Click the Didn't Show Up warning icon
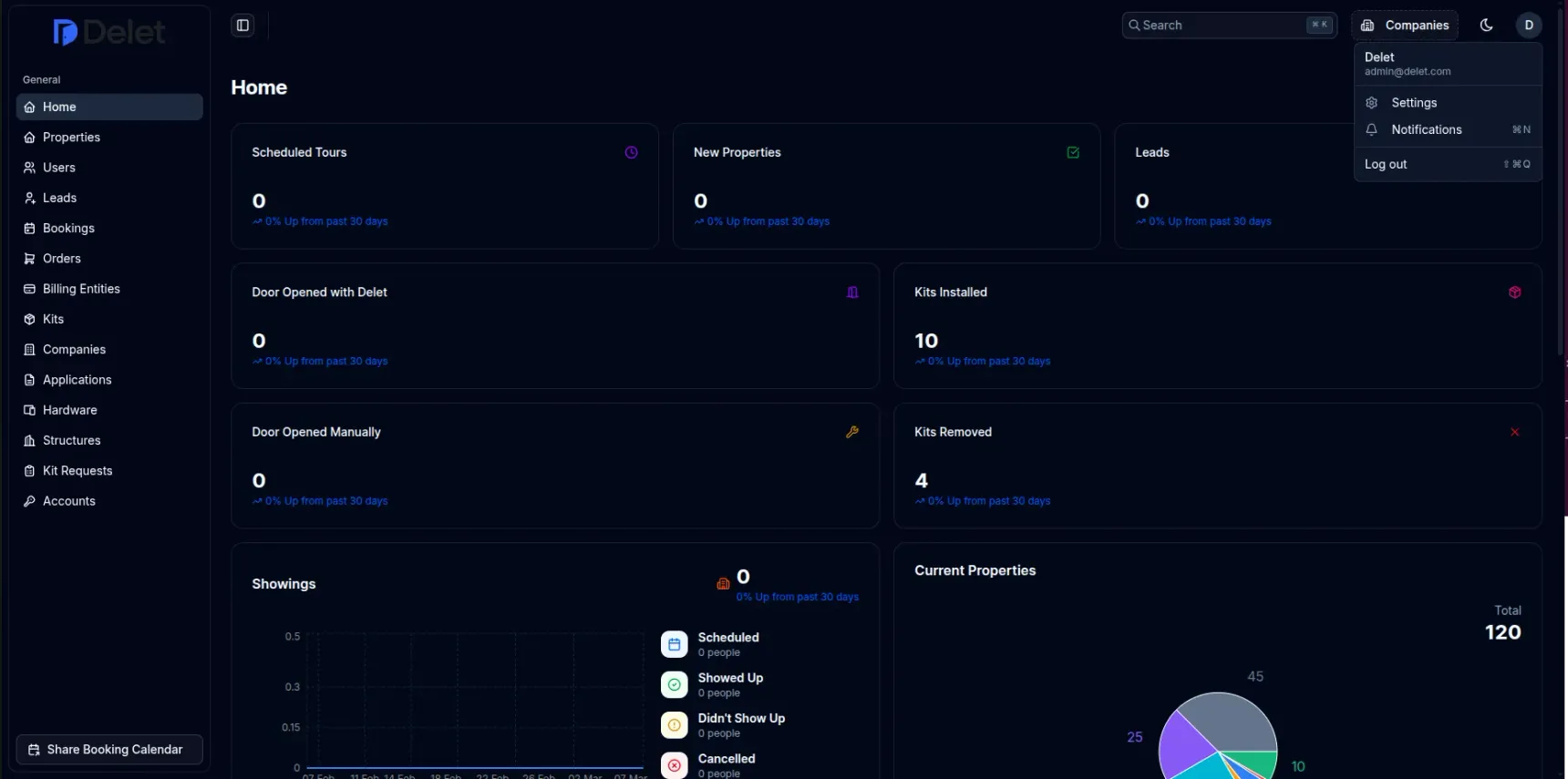The width and height of the screenshot is (1568, 779). pyautogui.click(x=675, y=725)
